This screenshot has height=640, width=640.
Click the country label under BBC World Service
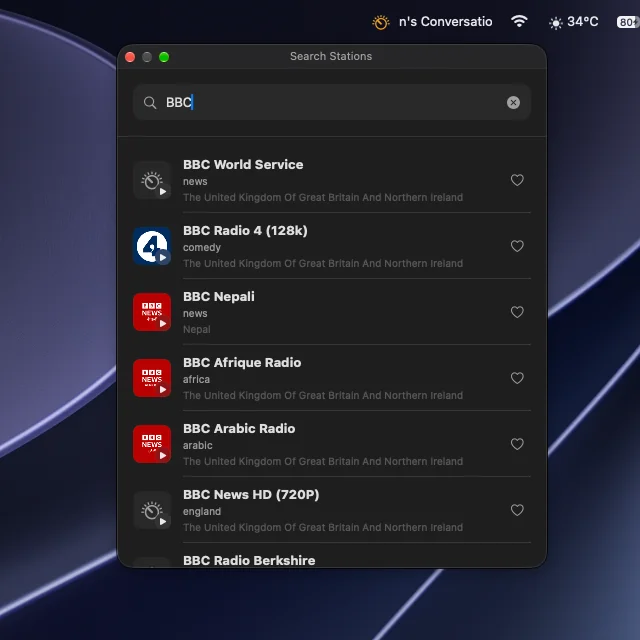point(323,198)
